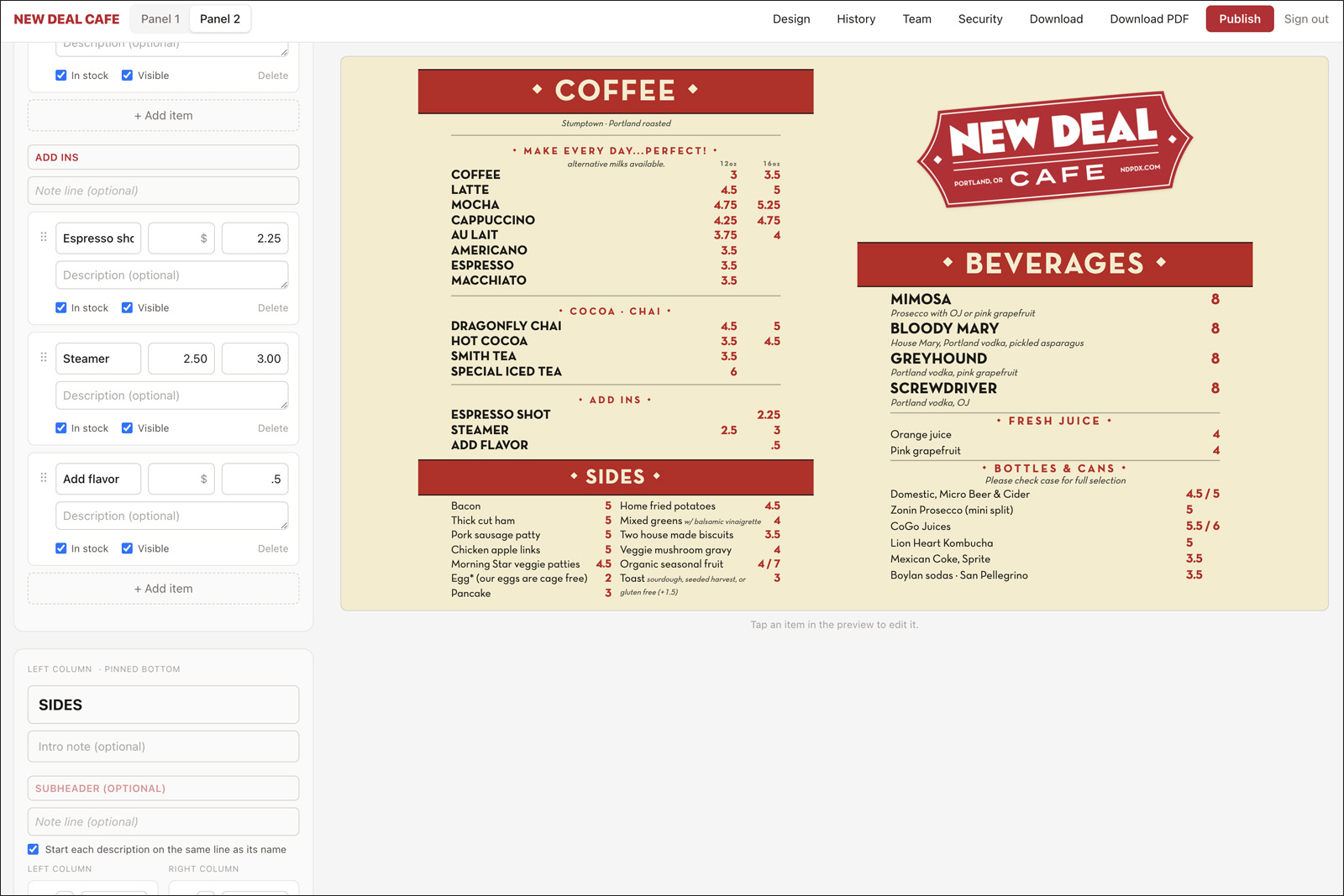The width and height of the screenshot is (1344, 896).
Task: Click BLOODY MARY in the preview
Action: click(x=944, y=328)
